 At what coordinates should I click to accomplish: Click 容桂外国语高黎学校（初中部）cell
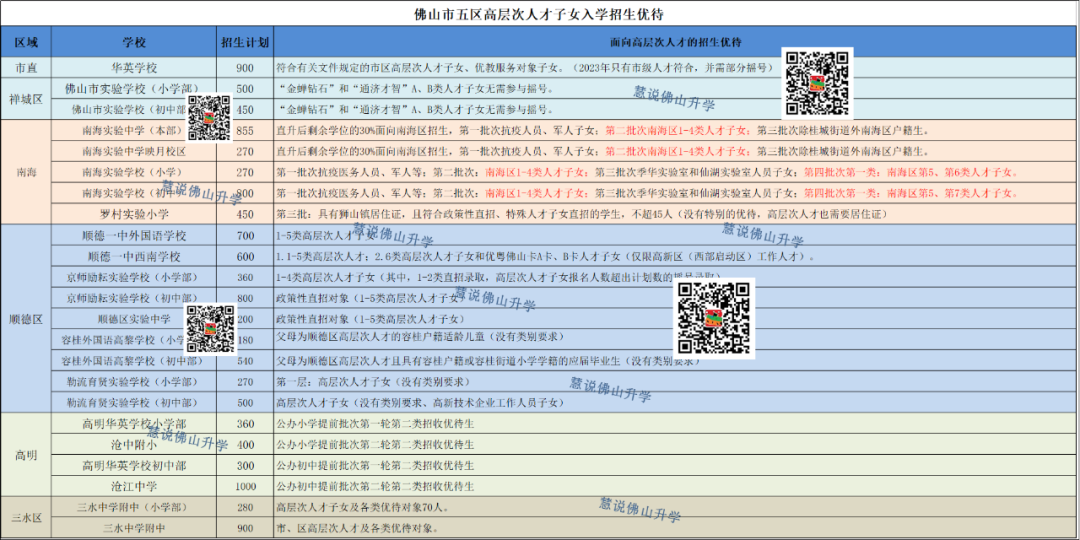[134, 360]
